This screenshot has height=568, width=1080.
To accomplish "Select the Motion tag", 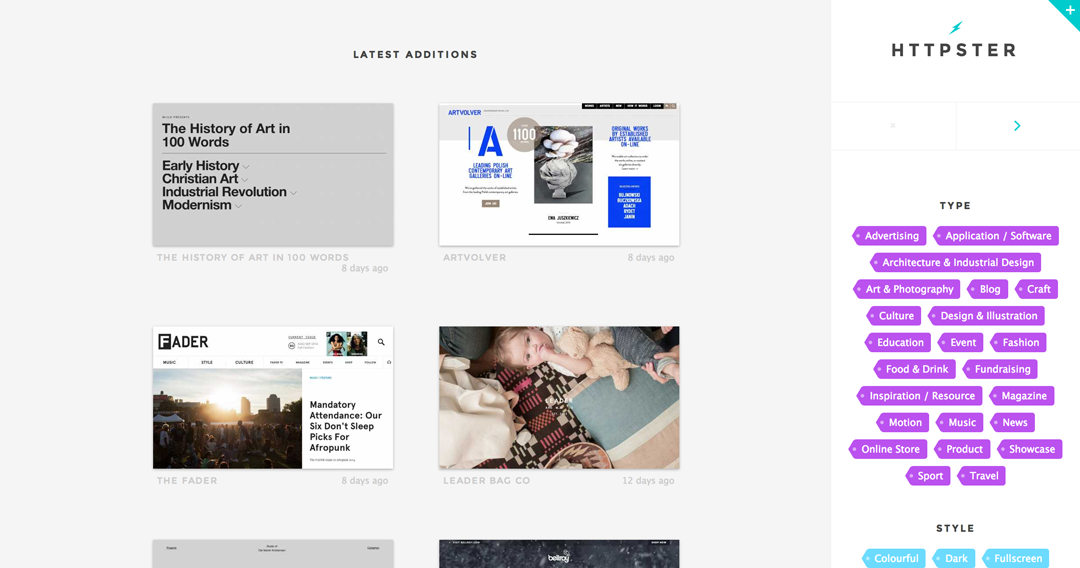I will [x=902, y=423].
